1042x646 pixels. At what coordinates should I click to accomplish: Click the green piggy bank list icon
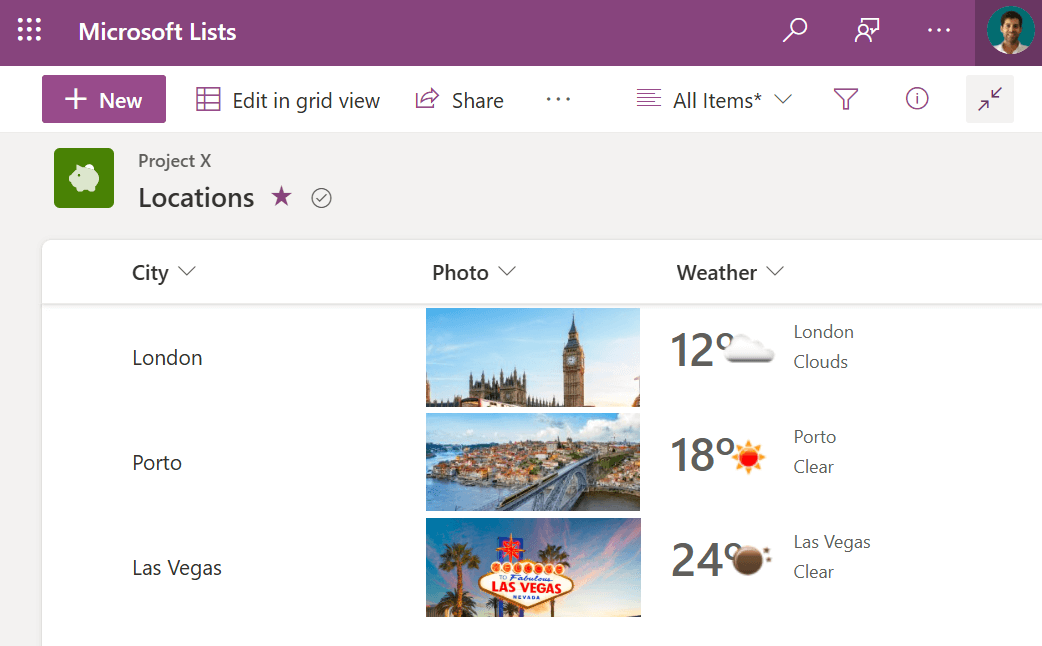click(84, 178)
